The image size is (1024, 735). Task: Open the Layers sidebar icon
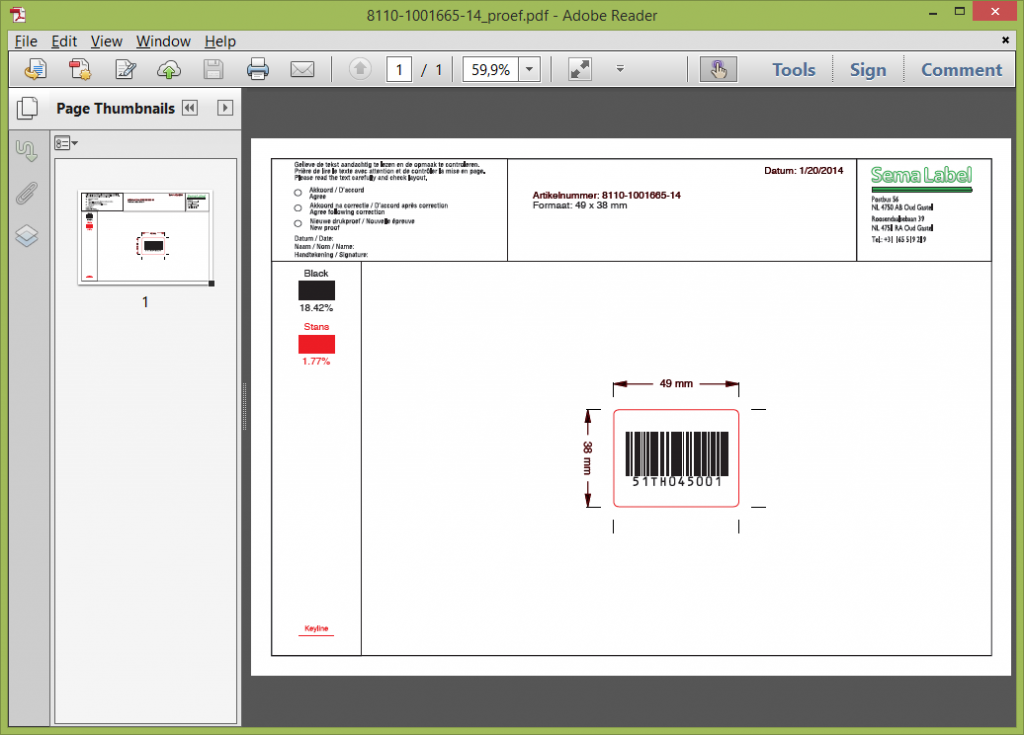pos(27,236)
